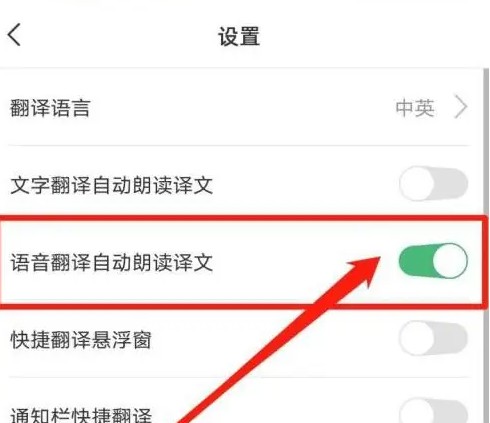The height and width of the screenshot is (423, 490).
Task: Click the grey track of the 文字翻译 switch
Action: click(451, 184)
